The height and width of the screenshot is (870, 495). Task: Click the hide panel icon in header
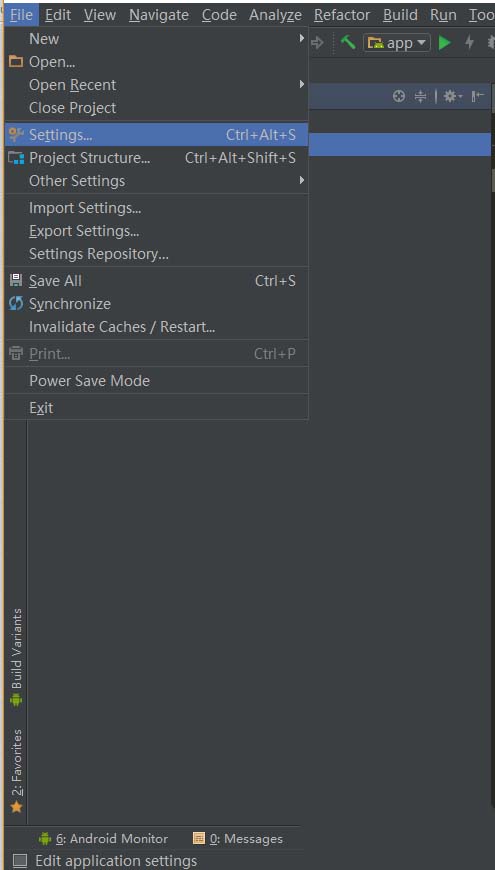click(x=478, y=97)
